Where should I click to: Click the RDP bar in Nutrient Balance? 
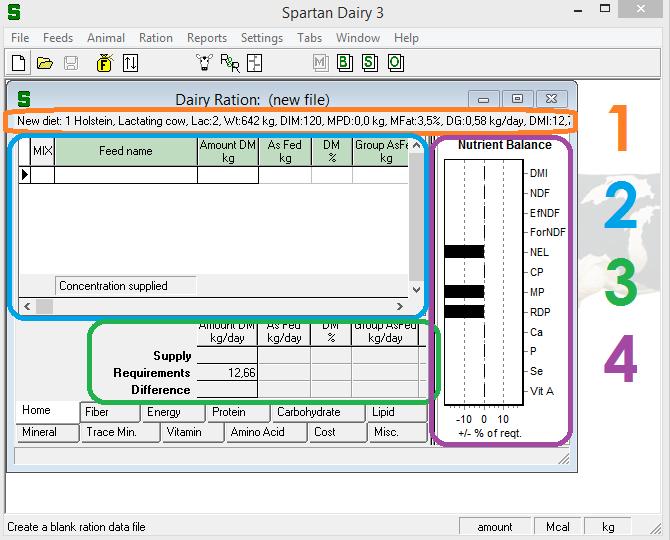(464, 311)
